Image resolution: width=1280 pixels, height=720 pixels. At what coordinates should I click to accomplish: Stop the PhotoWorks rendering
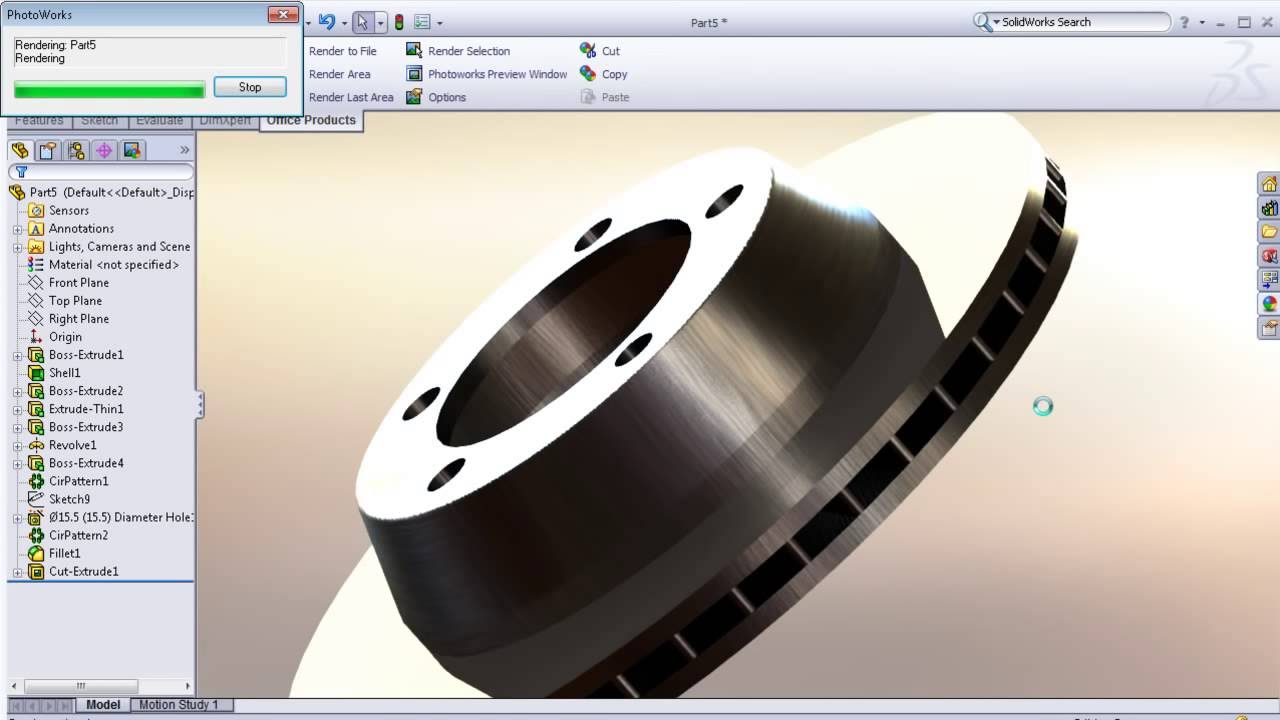click(250, 87)
